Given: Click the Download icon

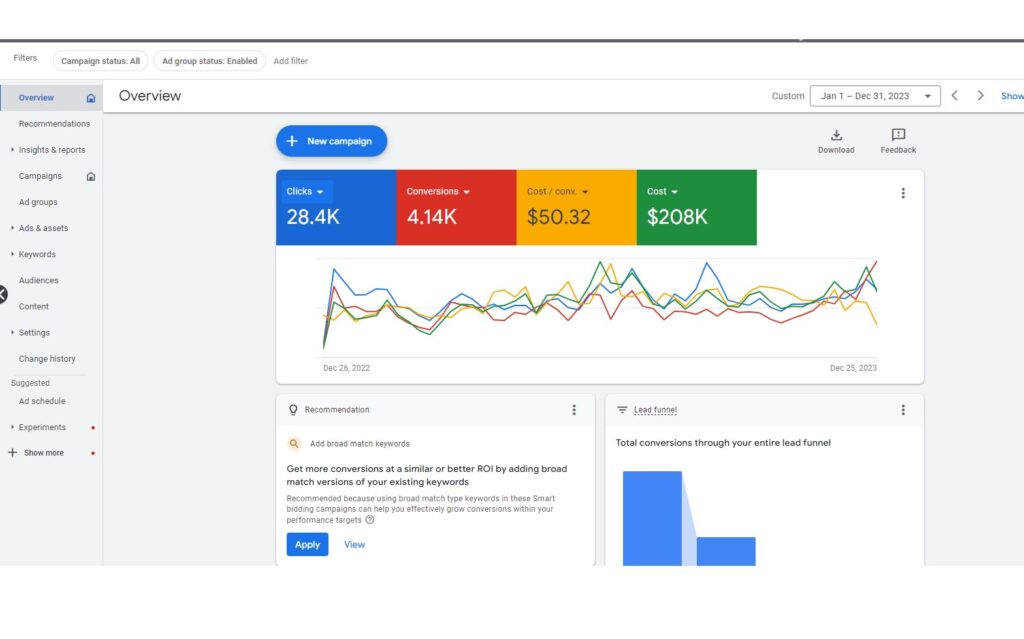Looking at the screenshot, I should click(836, 136).
